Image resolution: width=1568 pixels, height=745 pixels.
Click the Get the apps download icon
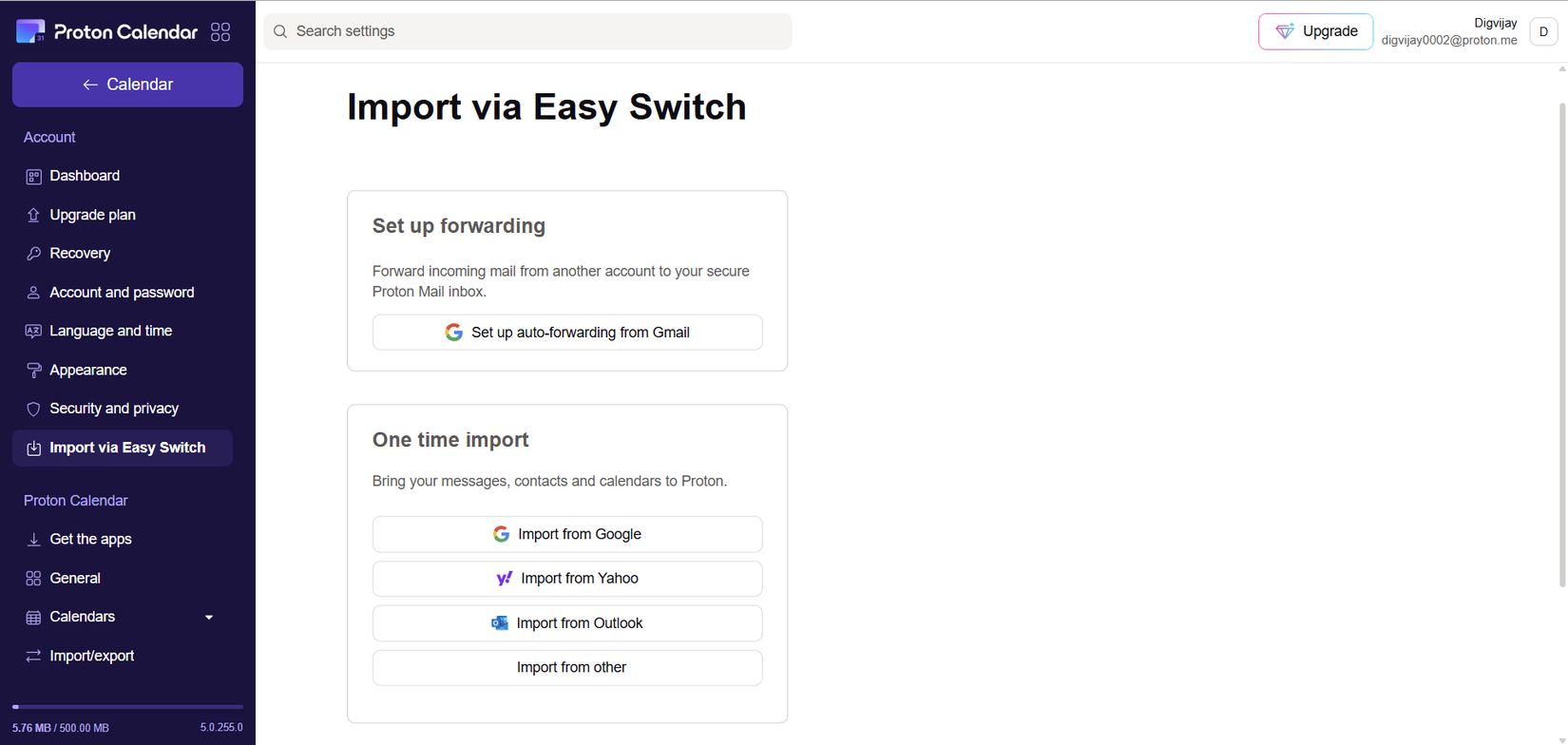coord(33,539)
